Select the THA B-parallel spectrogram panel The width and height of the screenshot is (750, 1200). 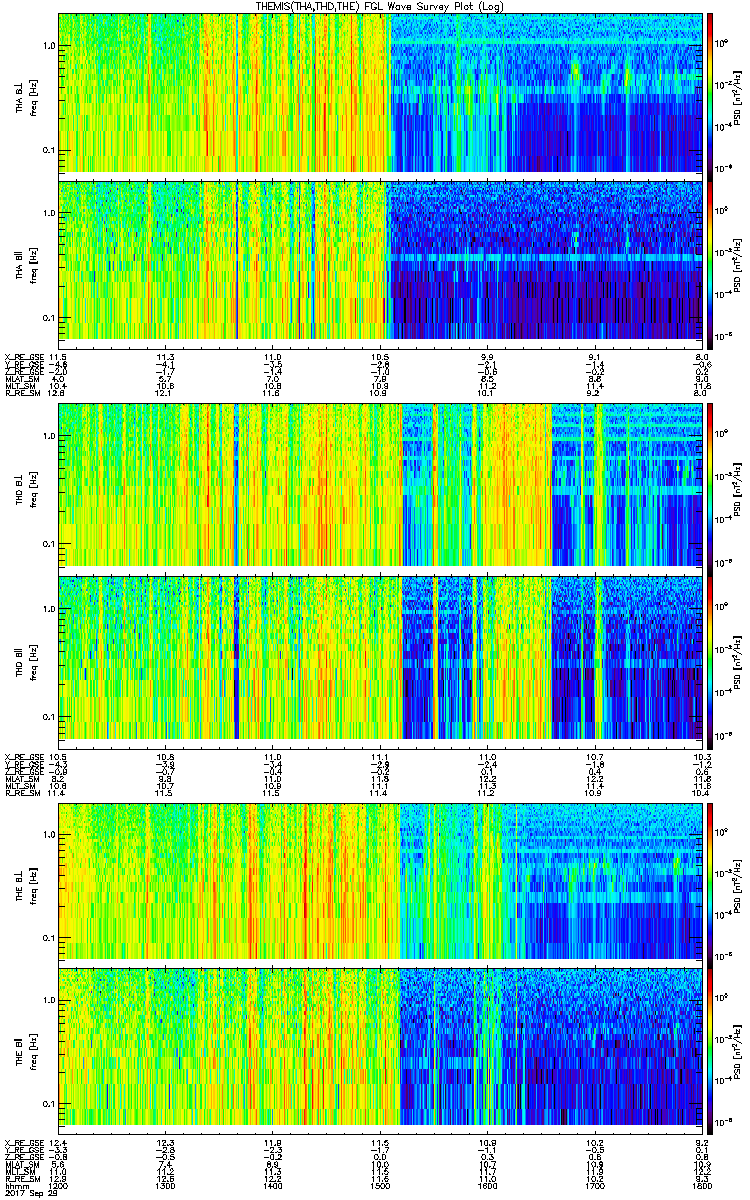(x=380, y=260)
